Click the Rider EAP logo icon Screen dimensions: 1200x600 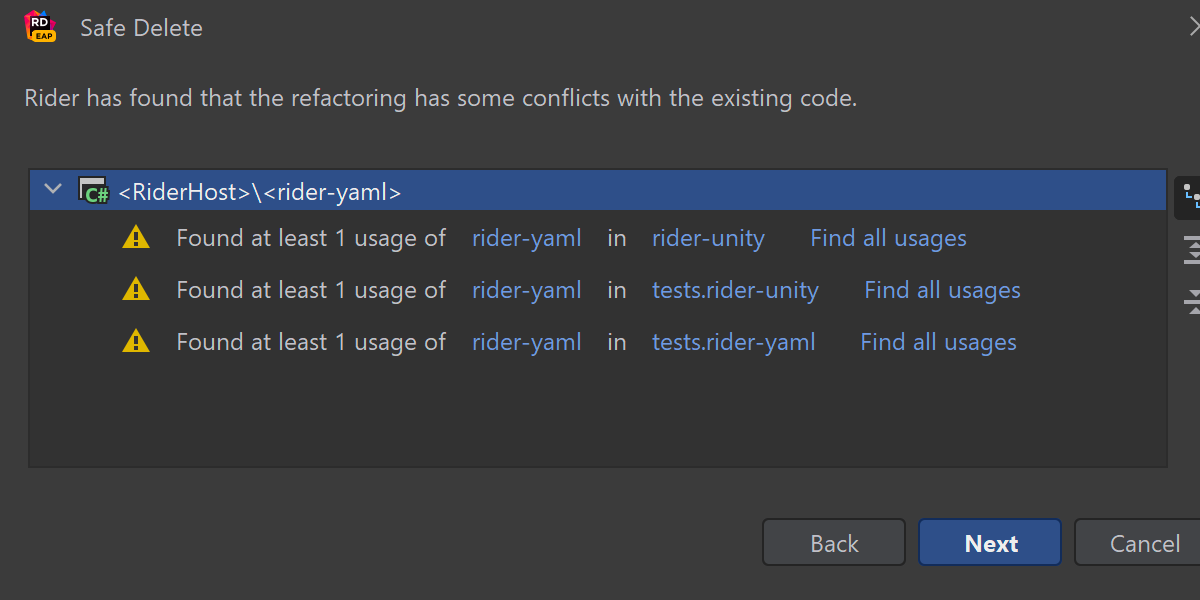coord(39,26)
